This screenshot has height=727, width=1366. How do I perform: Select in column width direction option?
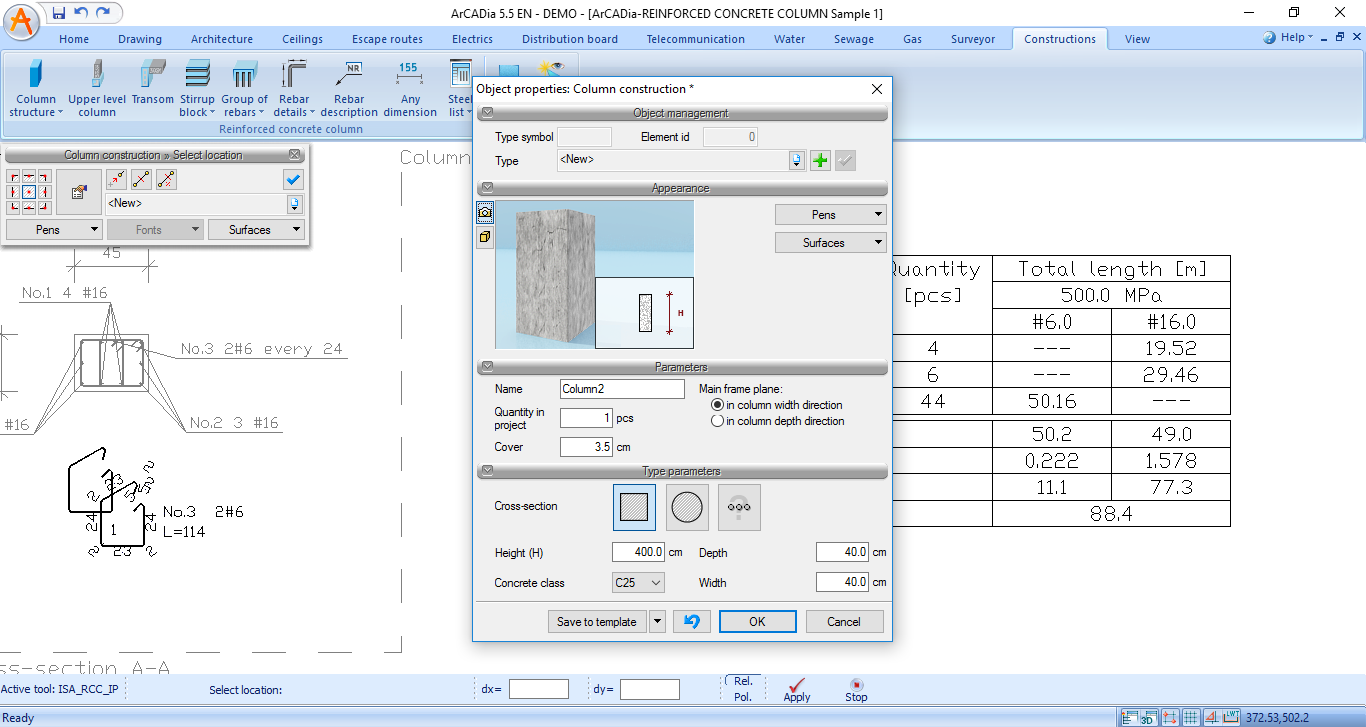click(717, 405)
